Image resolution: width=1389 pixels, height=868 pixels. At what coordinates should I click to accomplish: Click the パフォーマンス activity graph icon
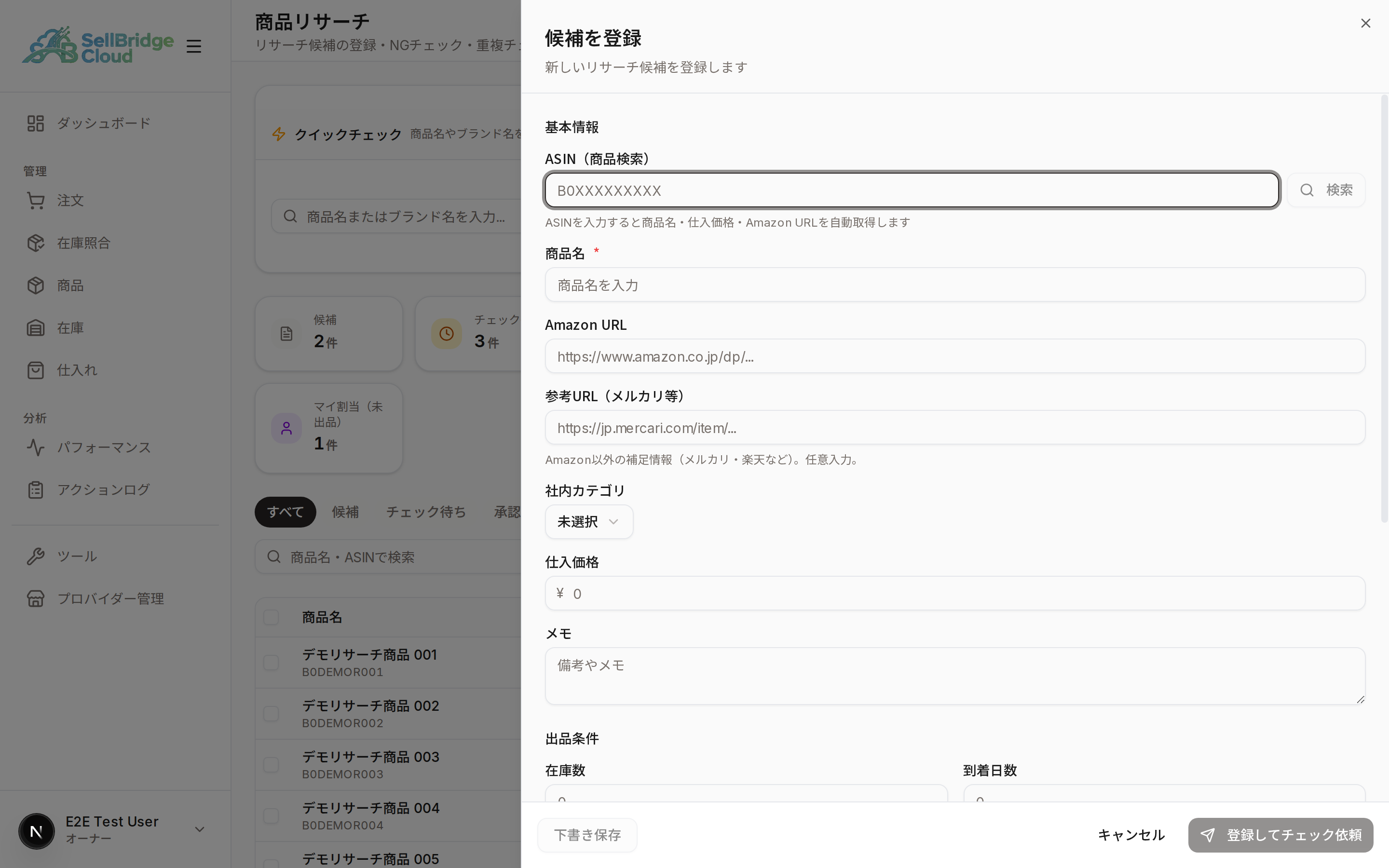click(x=36, y=447)
